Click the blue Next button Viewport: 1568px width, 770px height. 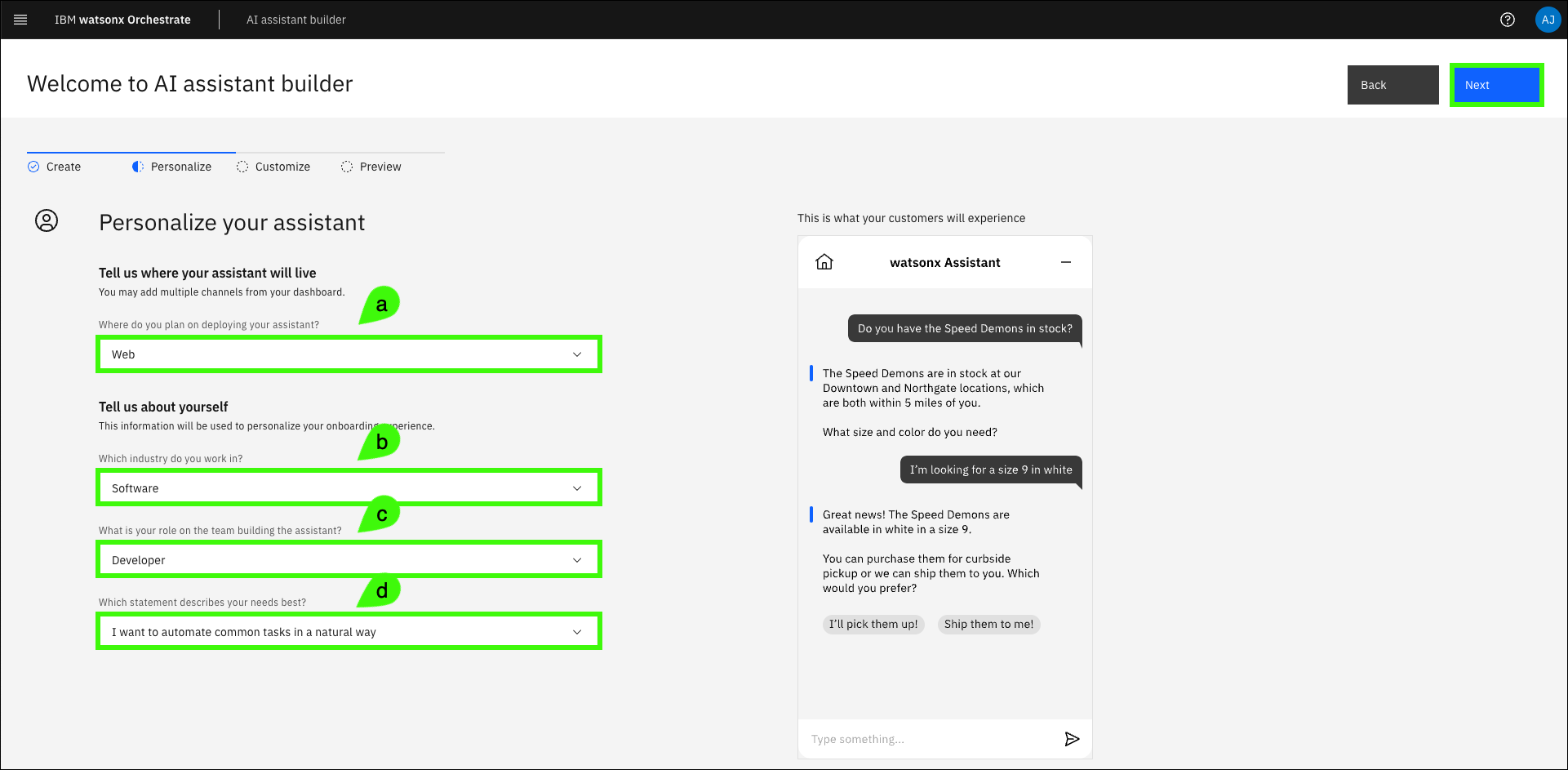point(1495,85)
